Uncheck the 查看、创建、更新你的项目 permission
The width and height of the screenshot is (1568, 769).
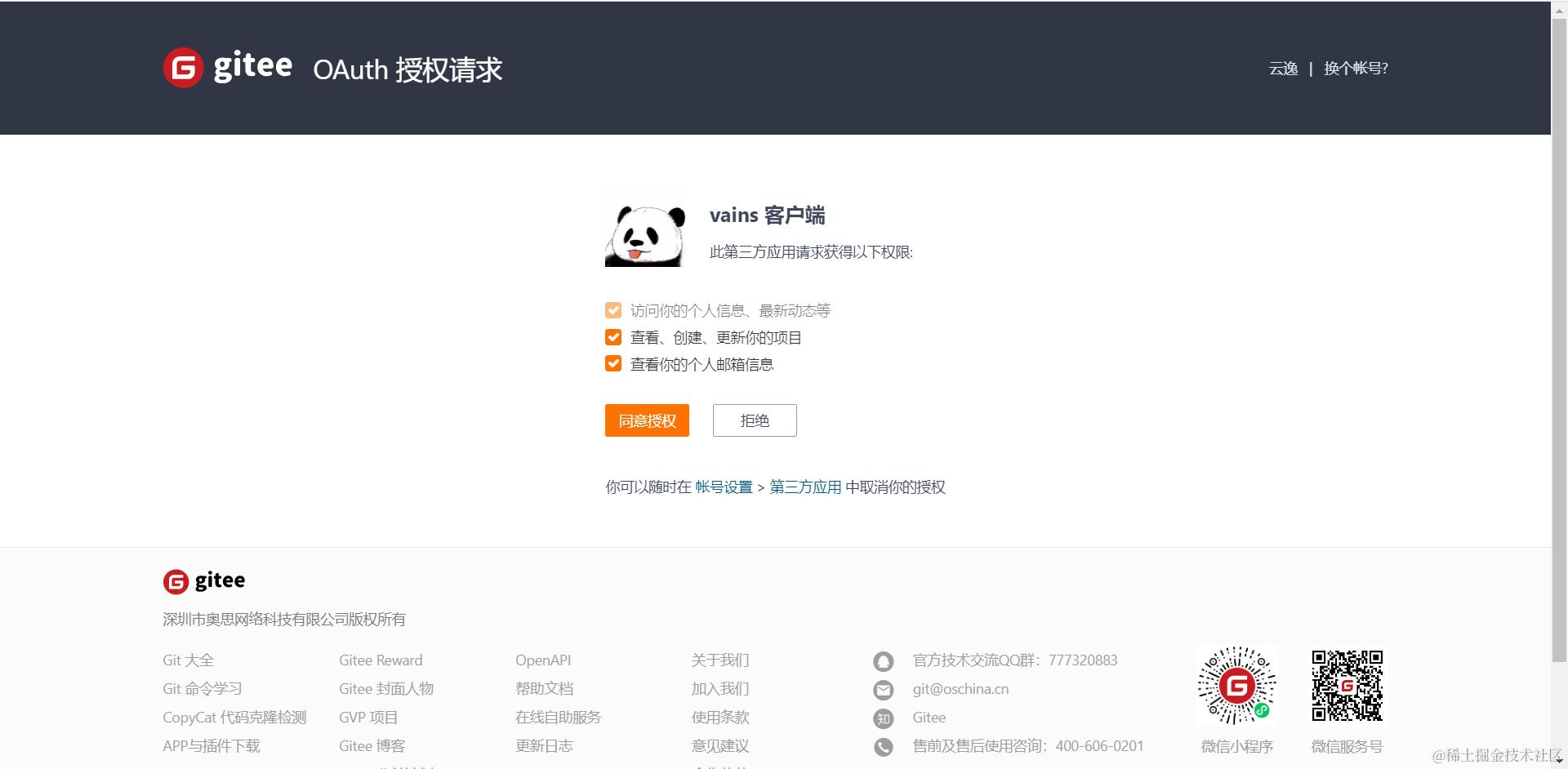[x=613, y=336]
